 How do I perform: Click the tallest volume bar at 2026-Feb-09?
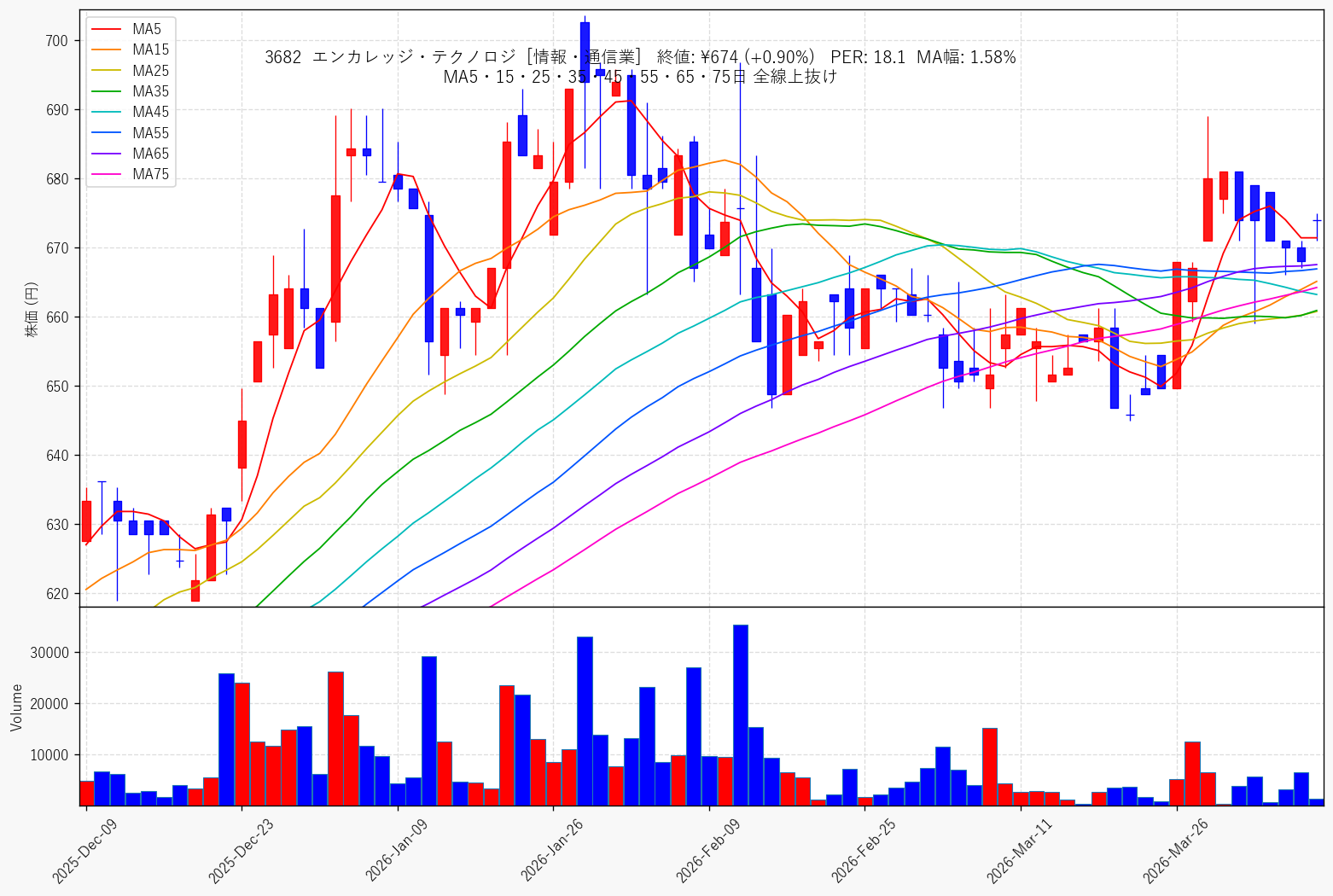pos(741,715)
